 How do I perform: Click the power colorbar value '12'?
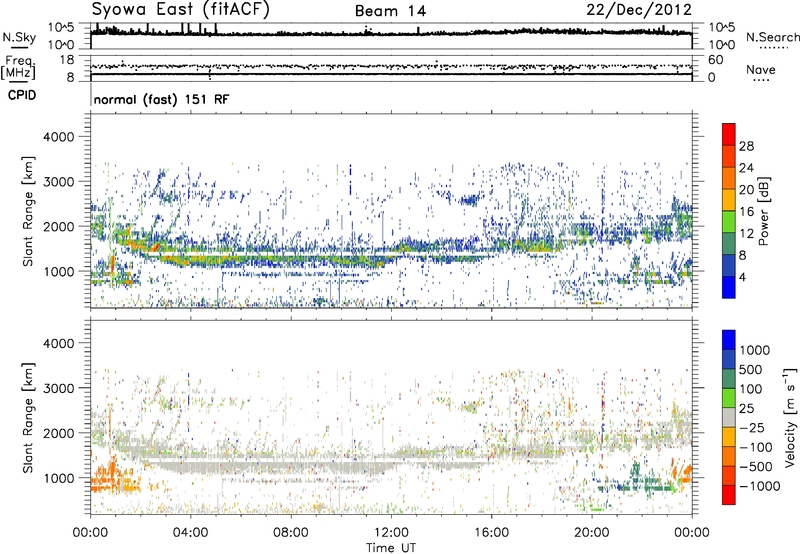[x=746, y=234]
